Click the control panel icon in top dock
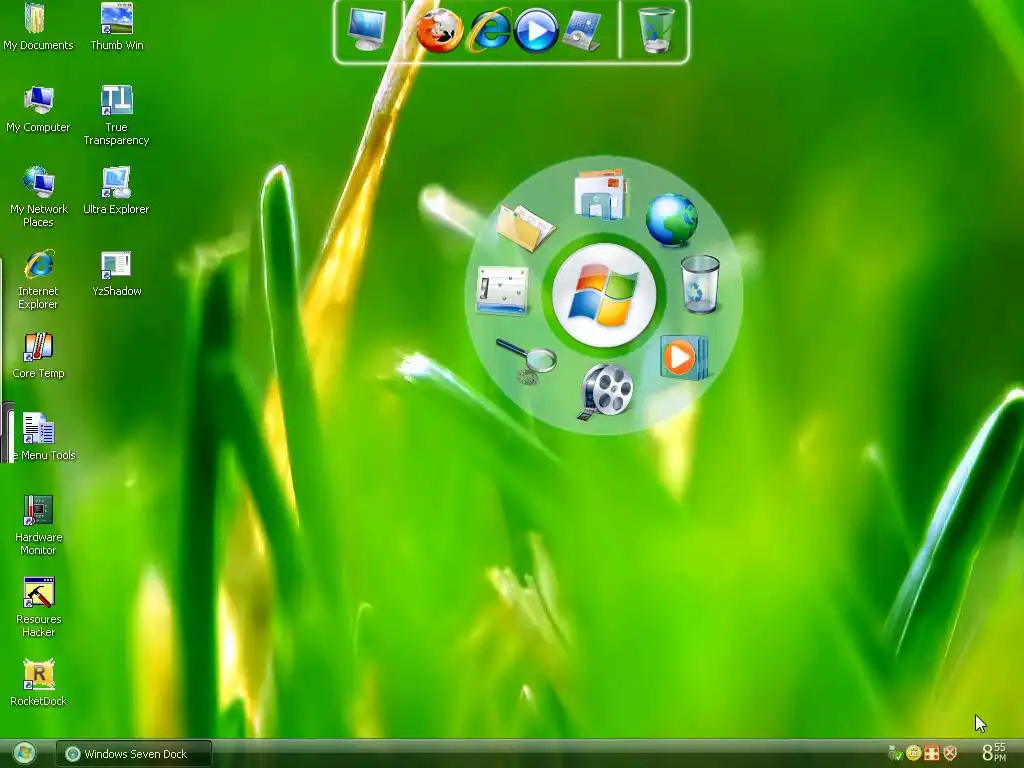 (581, 31)
